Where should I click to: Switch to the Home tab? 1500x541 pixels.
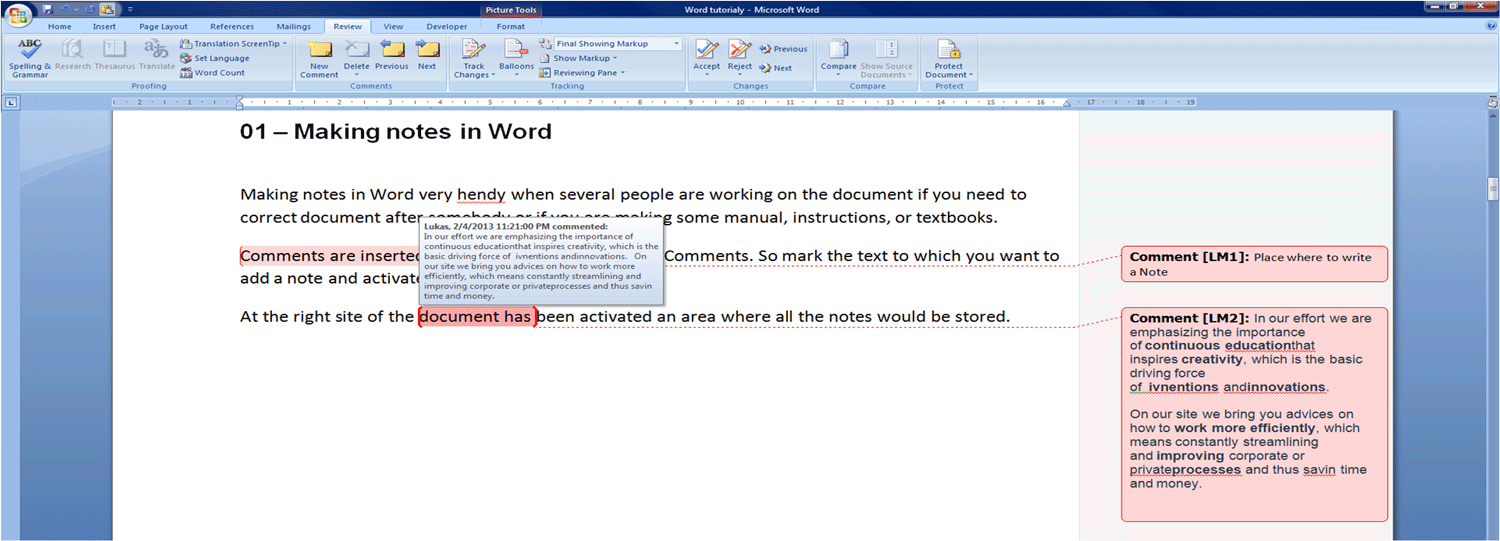pyautogui.click(x=59, y=26)
